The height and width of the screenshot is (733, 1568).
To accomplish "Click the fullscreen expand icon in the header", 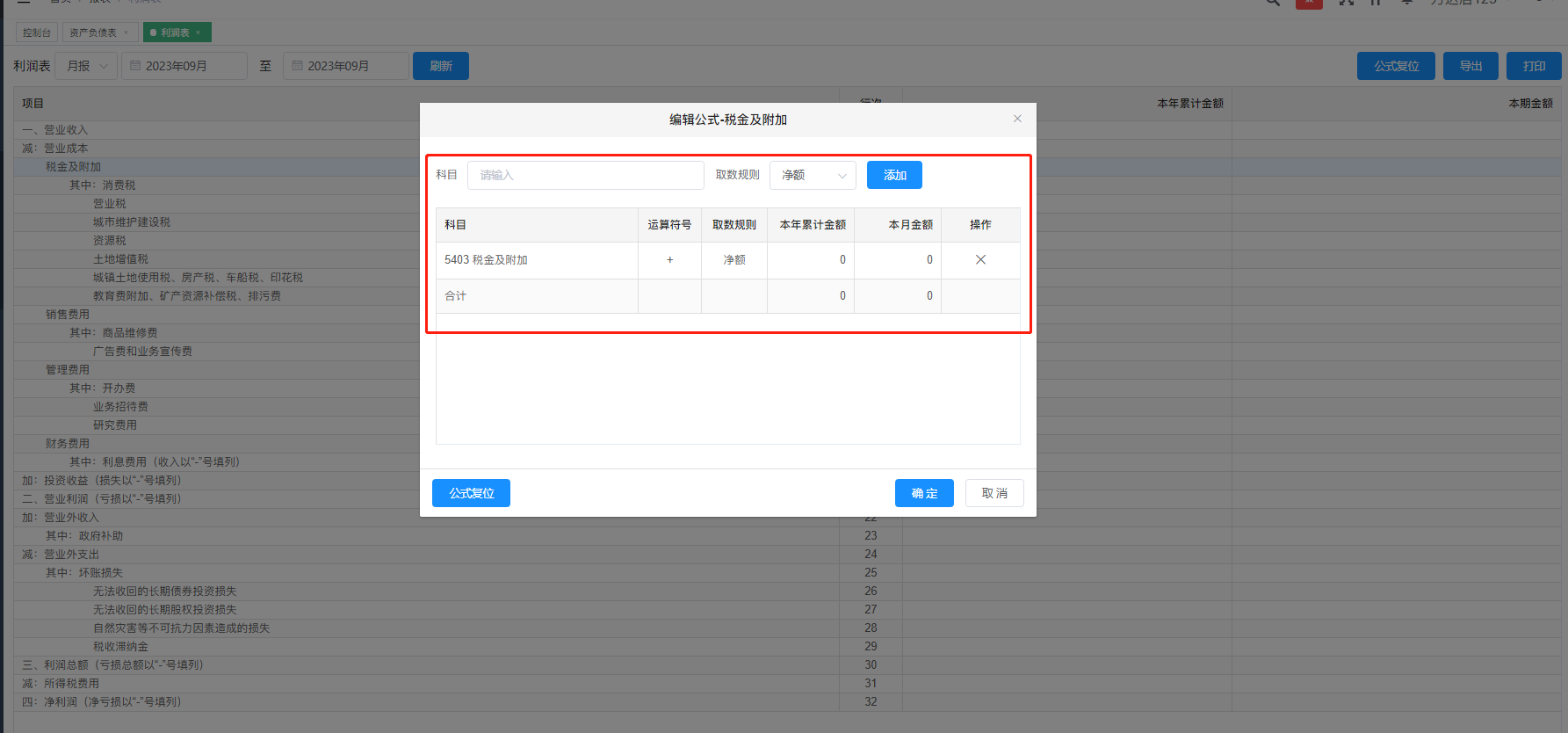I will coord(1346,3).
